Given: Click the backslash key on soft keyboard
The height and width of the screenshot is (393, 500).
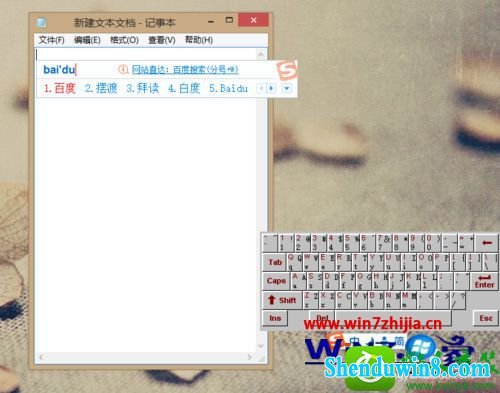Looking at the screenshot, I should click(x=490, y=262).
